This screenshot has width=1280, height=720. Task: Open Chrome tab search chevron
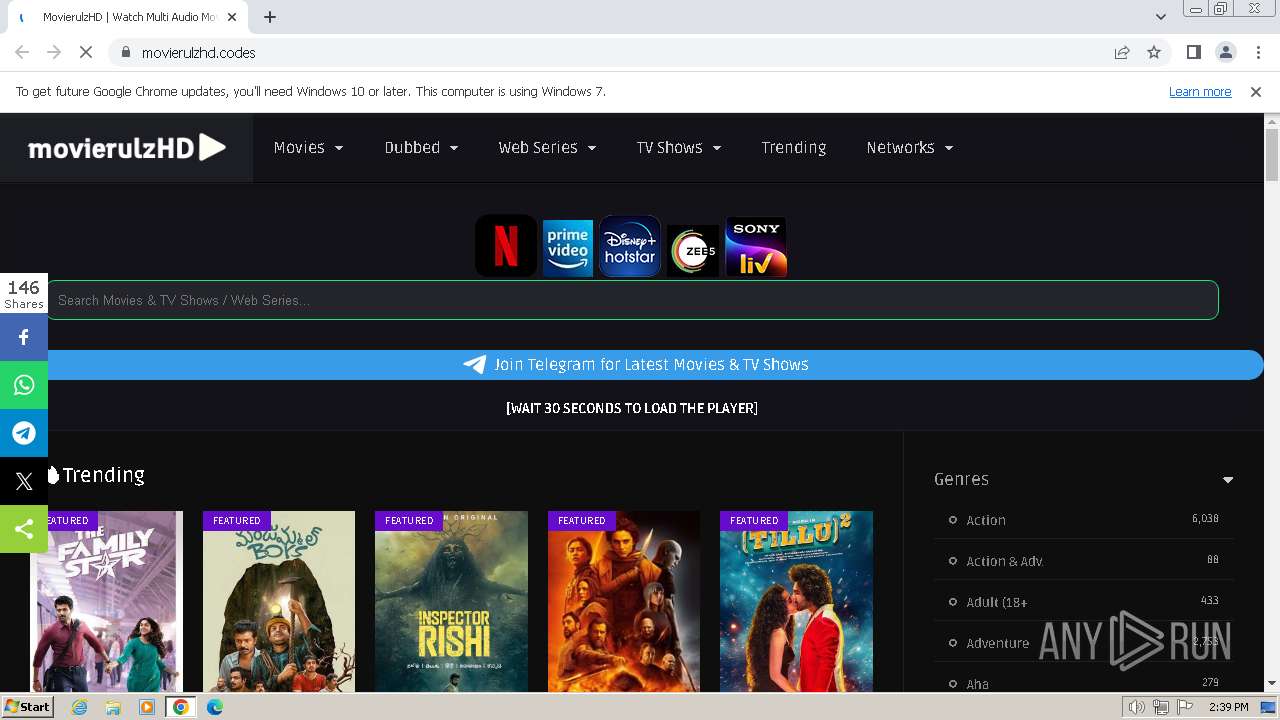(x=1160, y=17)
